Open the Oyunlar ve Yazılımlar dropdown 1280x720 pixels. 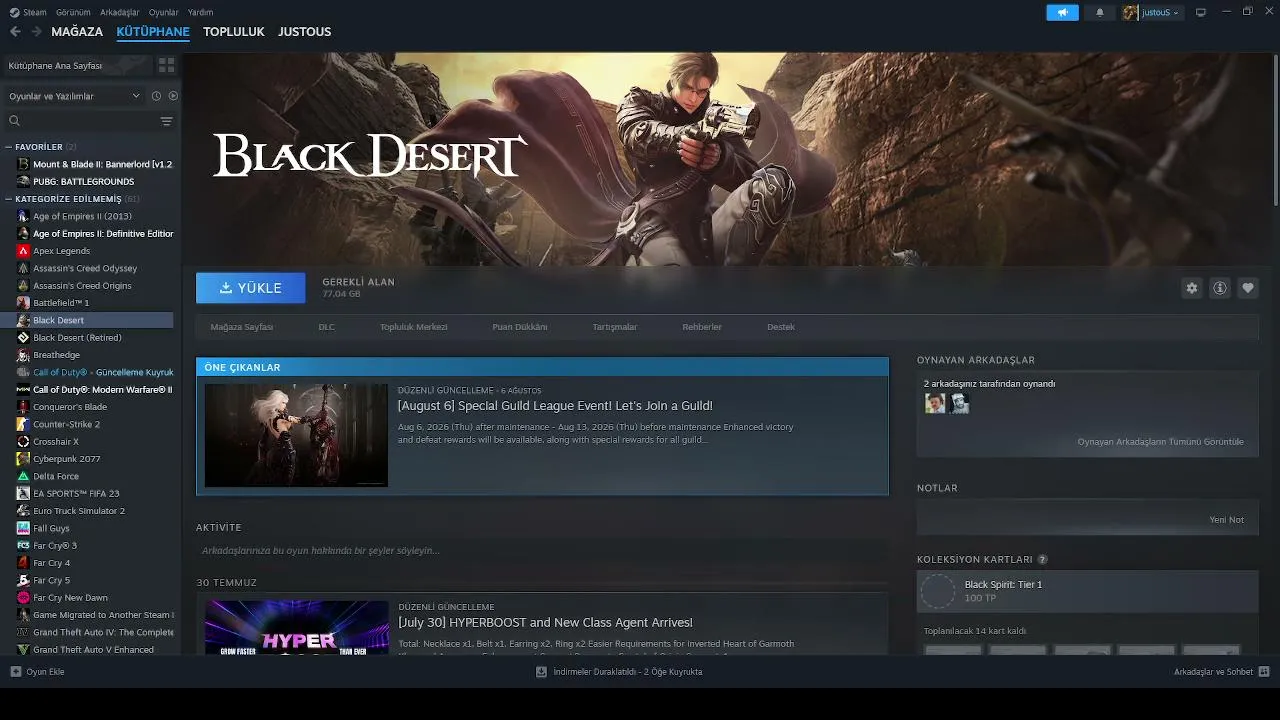75,96
